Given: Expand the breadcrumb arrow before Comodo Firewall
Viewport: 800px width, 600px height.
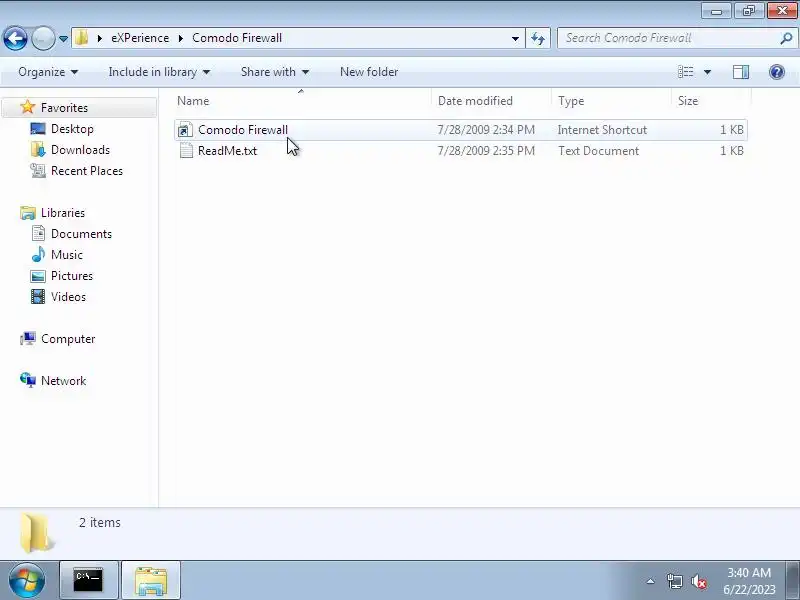Looking at the screenshot, I should pos(181,38).
